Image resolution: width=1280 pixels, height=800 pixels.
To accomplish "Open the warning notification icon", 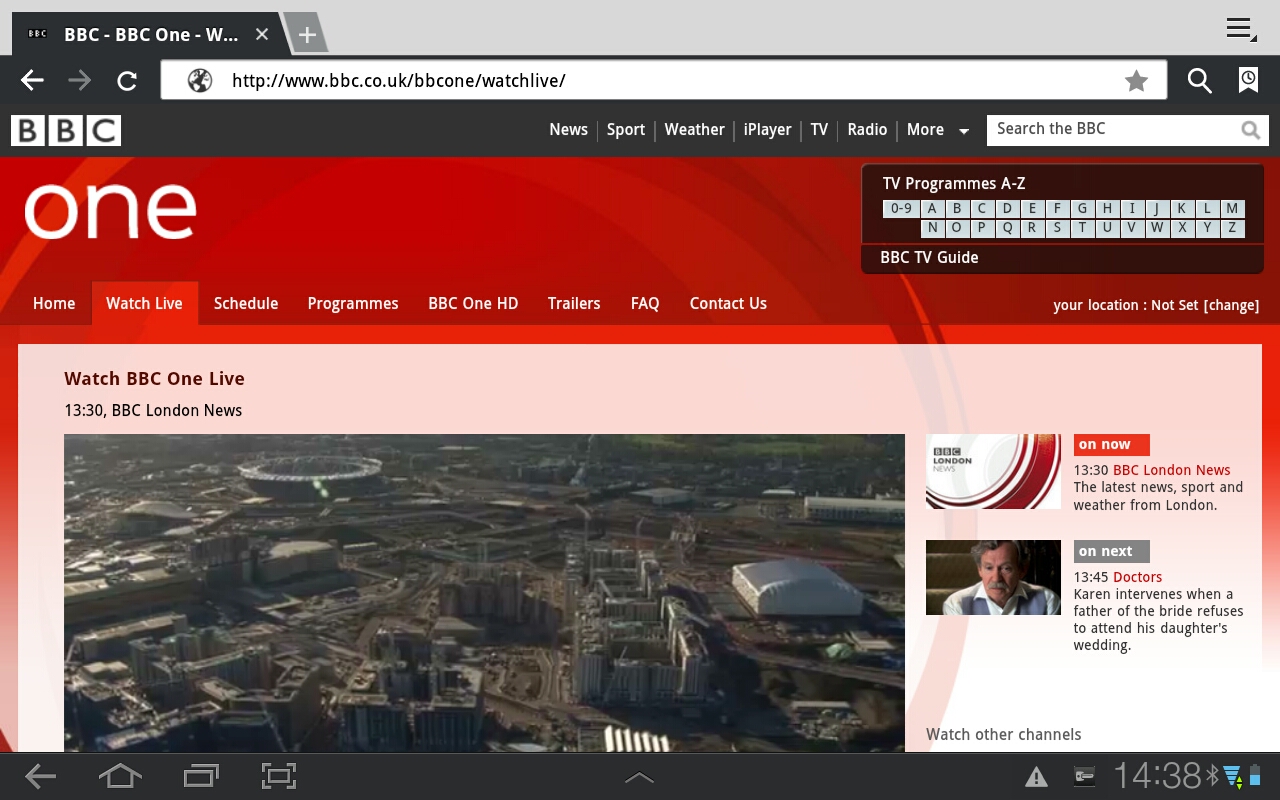I will [x=1036, y=777].
